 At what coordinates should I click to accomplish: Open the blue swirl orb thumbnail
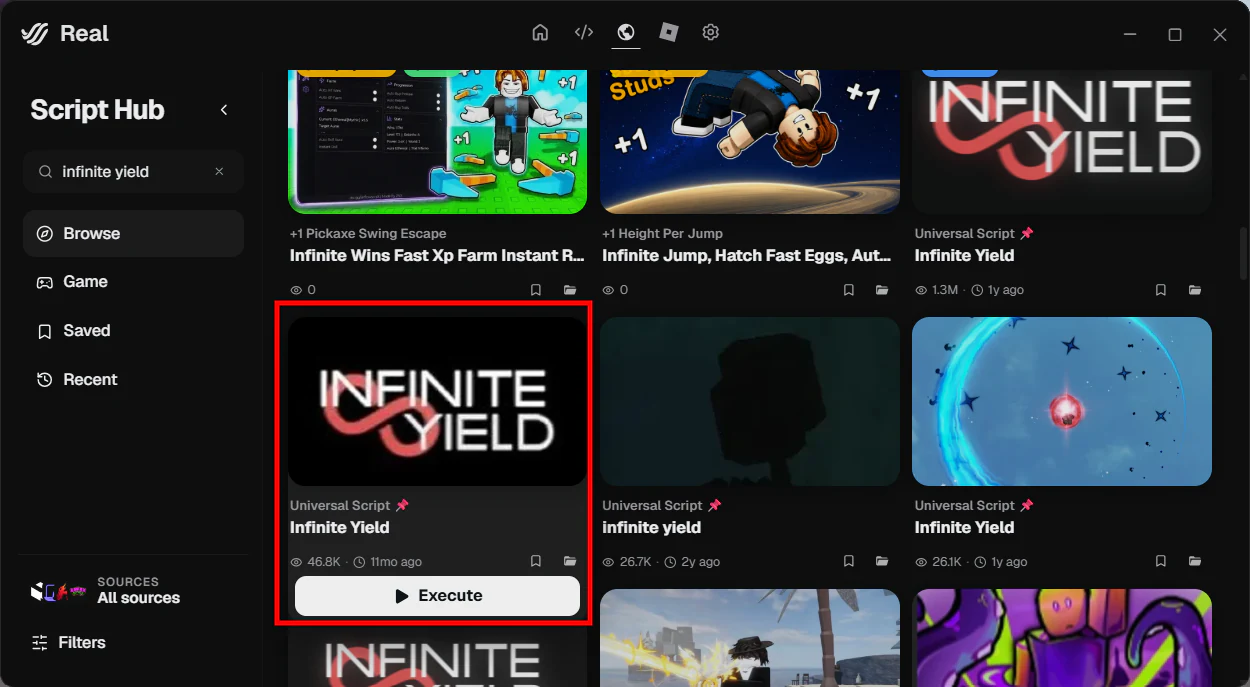(1062, 402)
